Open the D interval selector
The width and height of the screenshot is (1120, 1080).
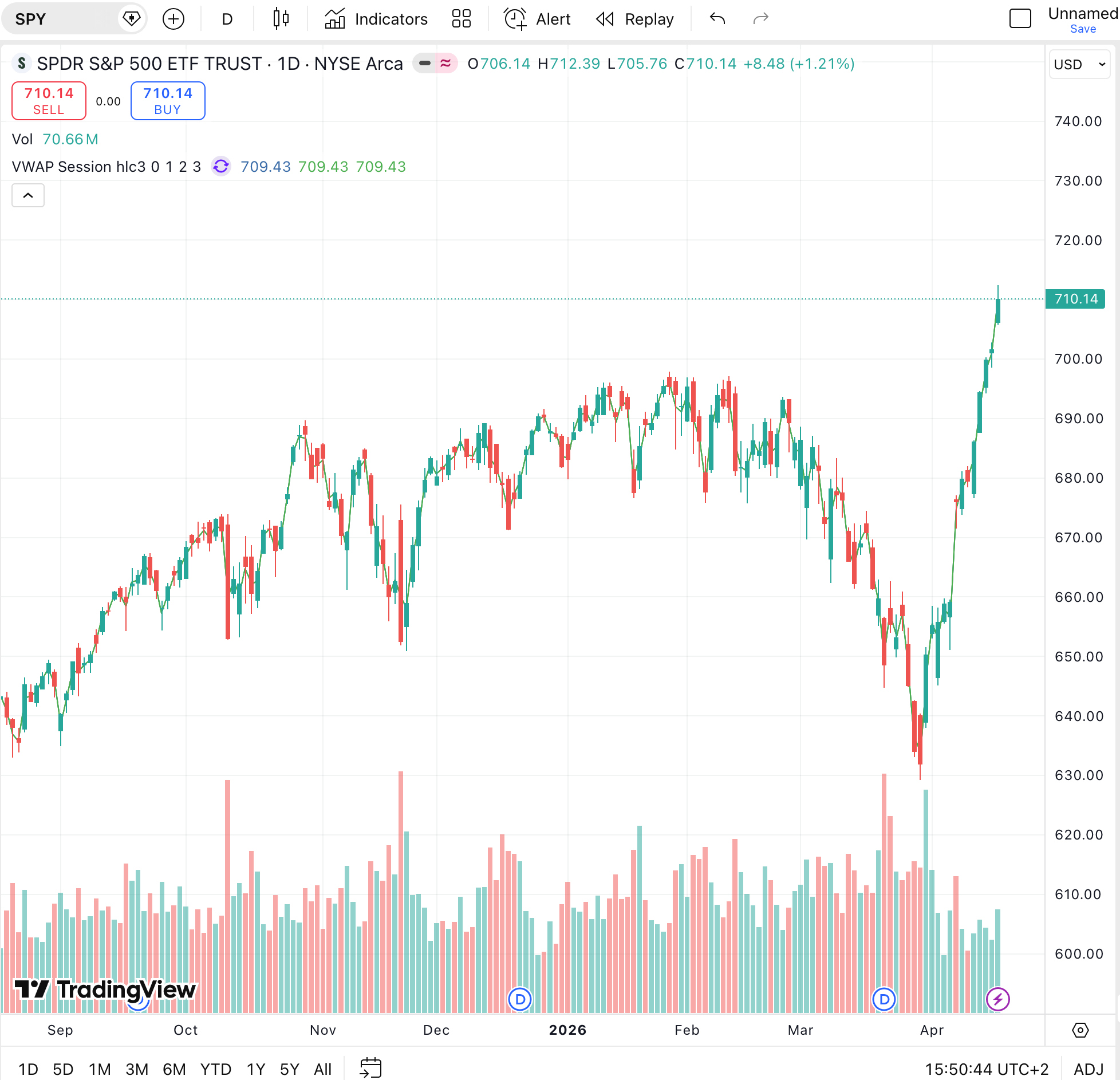tap(227, 19)
